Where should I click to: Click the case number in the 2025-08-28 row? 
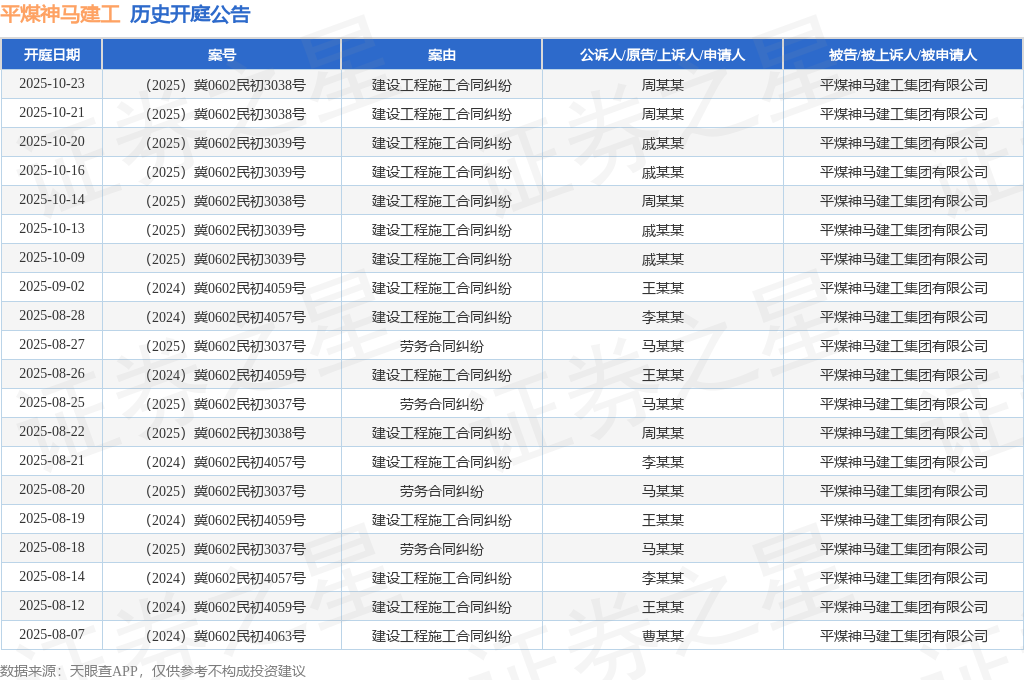[x=222, y=317]
